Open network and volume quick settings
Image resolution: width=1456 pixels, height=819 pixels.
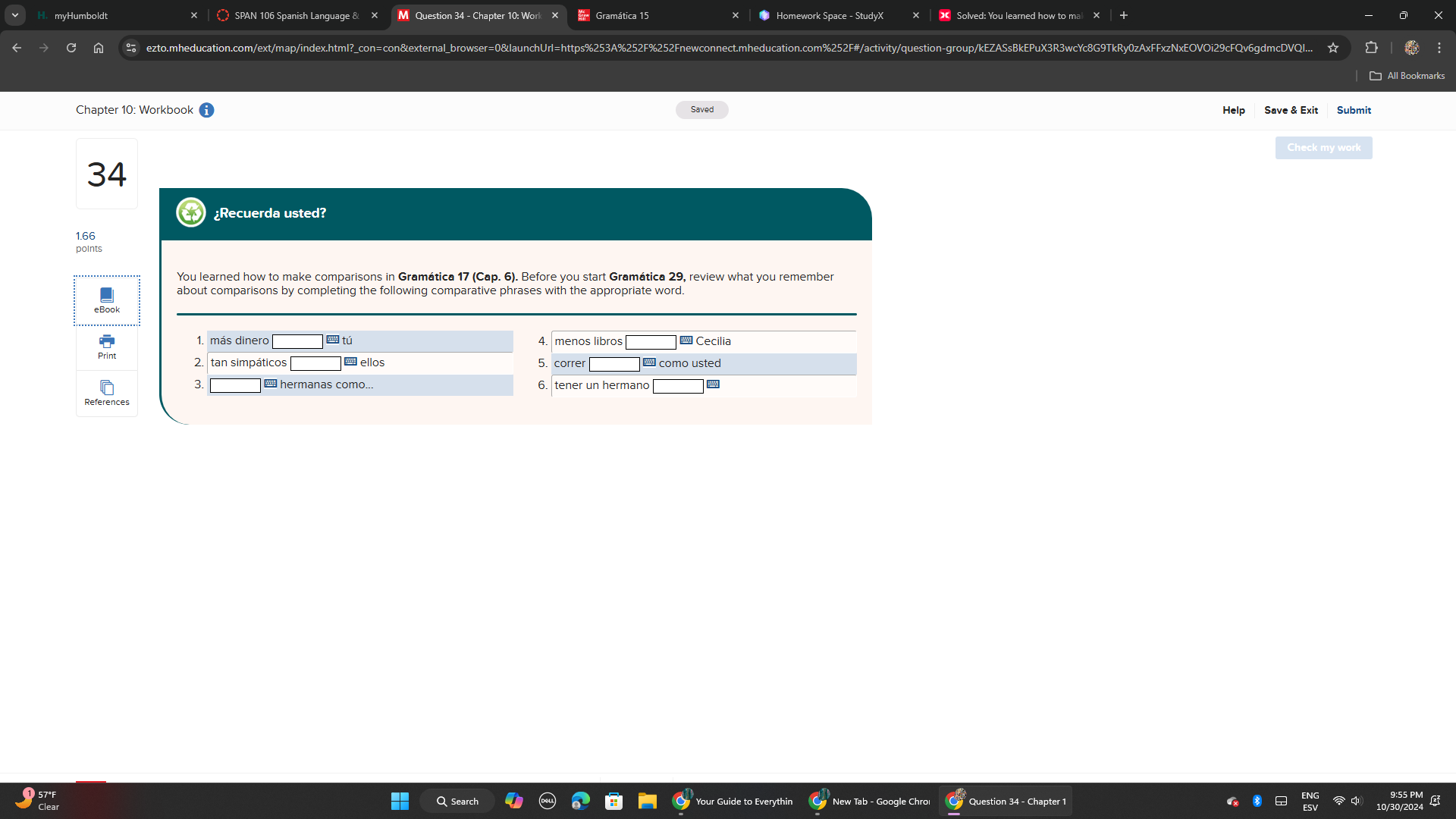(1348, 801)
